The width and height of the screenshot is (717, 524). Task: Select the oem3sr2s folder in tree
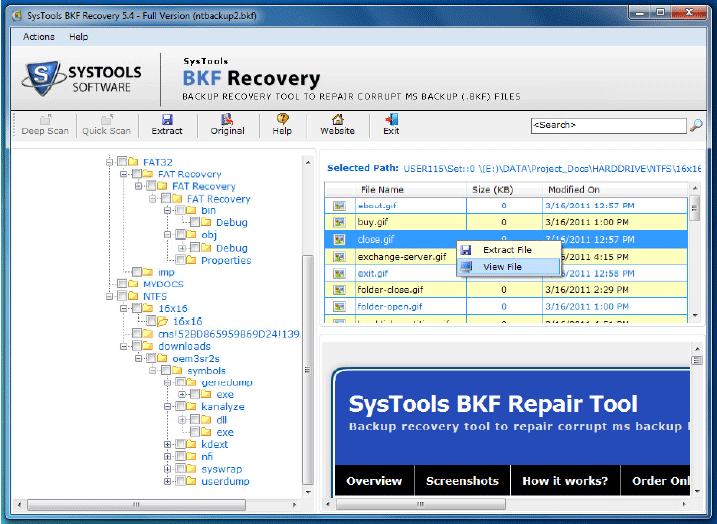pos(196,358)
